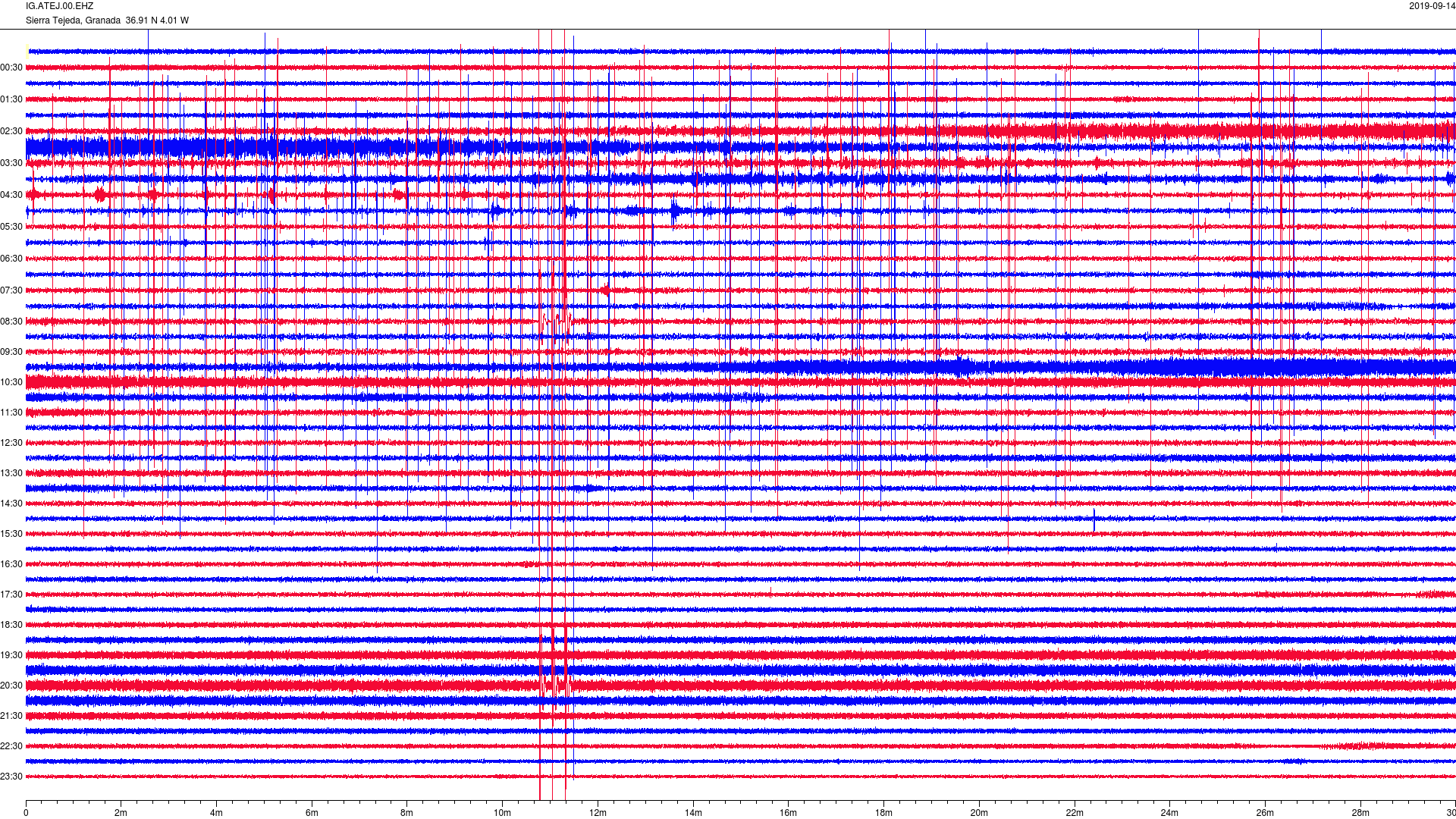Click the 28m axis tick label
Image resolution: width=1456 pixels, height=819 pixels.
click(x=1360, y=813)
